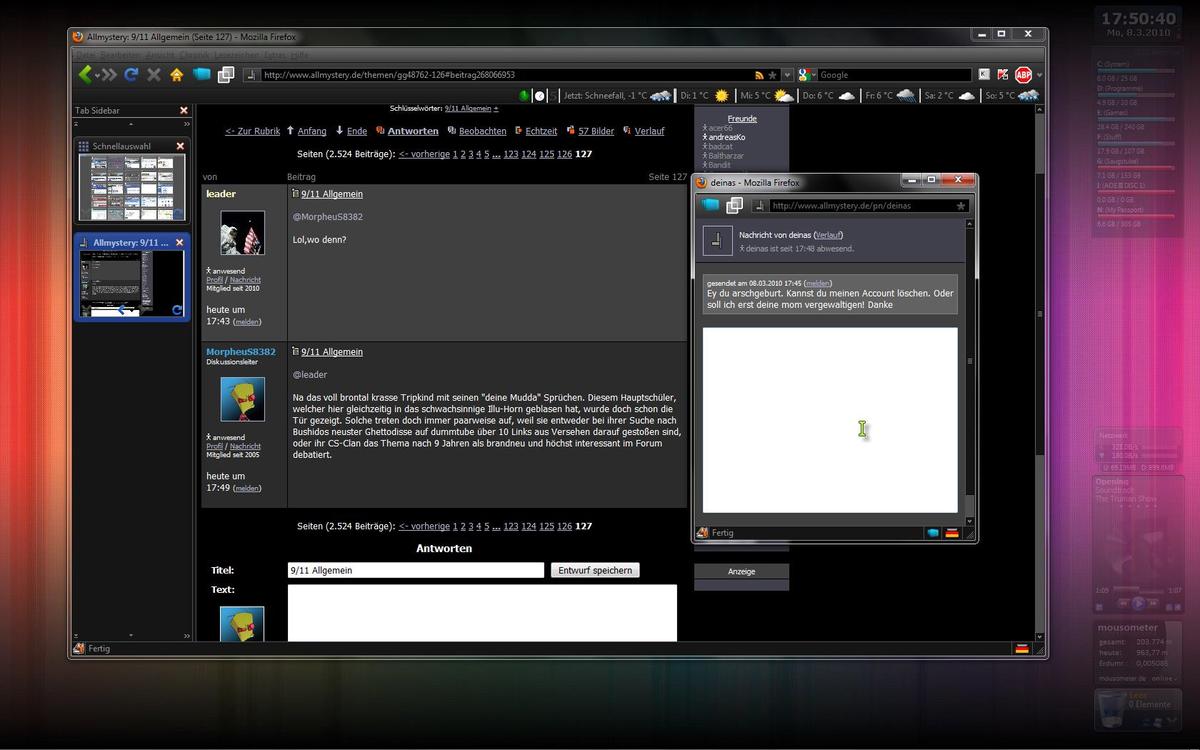Reload the Allmystery page
This screenshot has height=750, width=1200.
pos(131,74)
